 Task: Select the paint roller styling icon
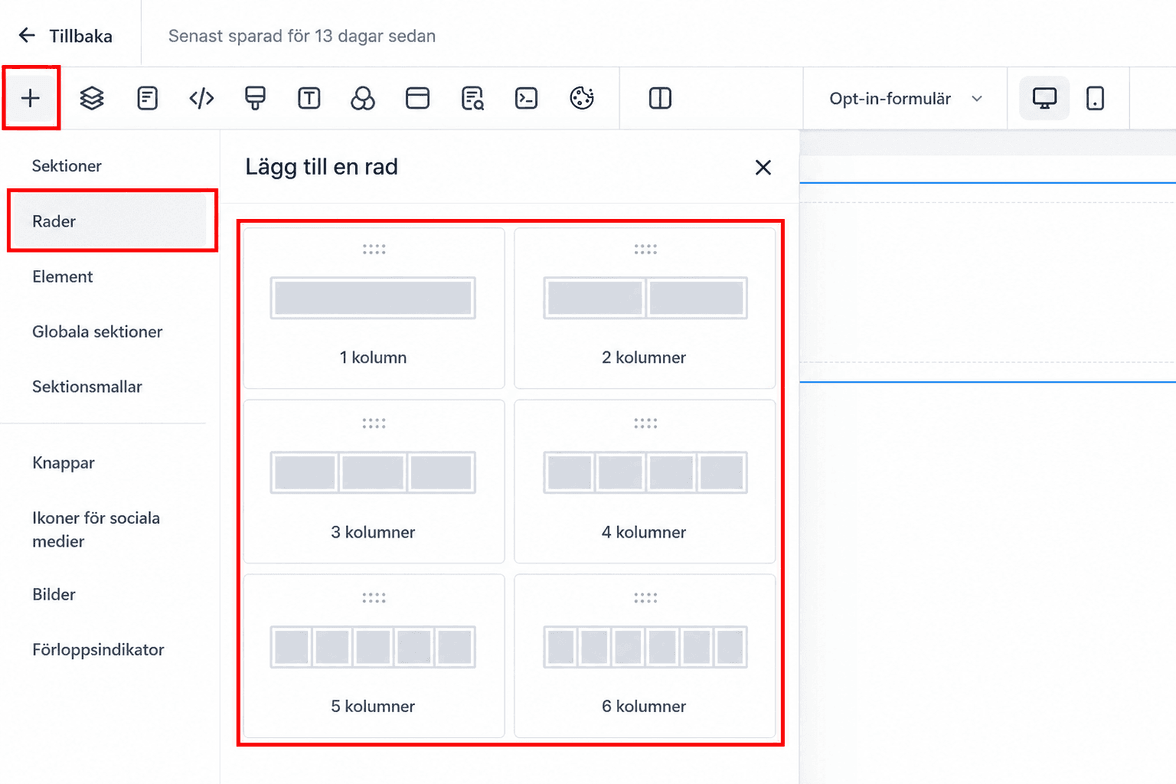(x=255, y=98)
